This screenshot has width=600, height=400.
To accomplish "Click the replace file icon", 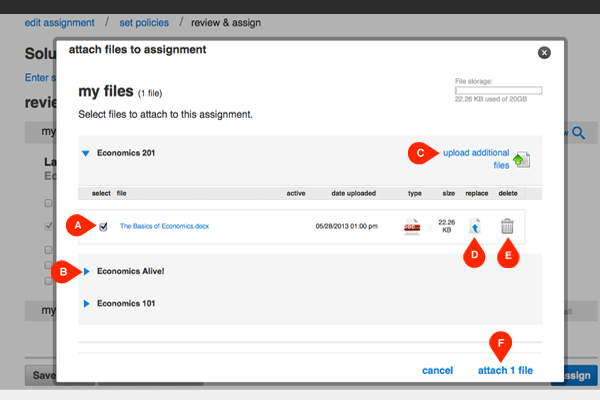I will [x=475, y=227].
